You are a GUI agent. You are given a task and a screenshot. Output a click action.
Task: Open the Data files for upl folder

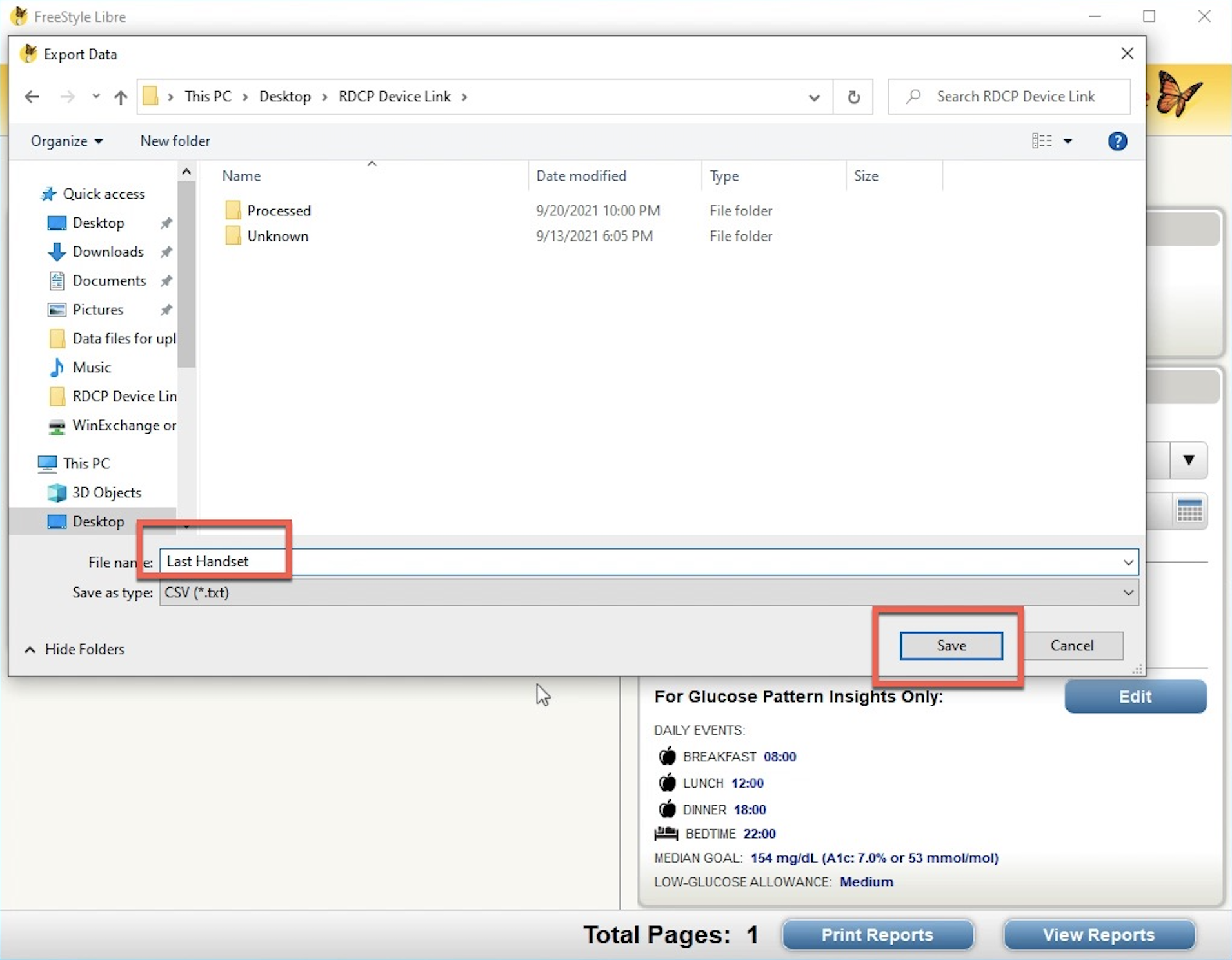[x=112, y=339]
